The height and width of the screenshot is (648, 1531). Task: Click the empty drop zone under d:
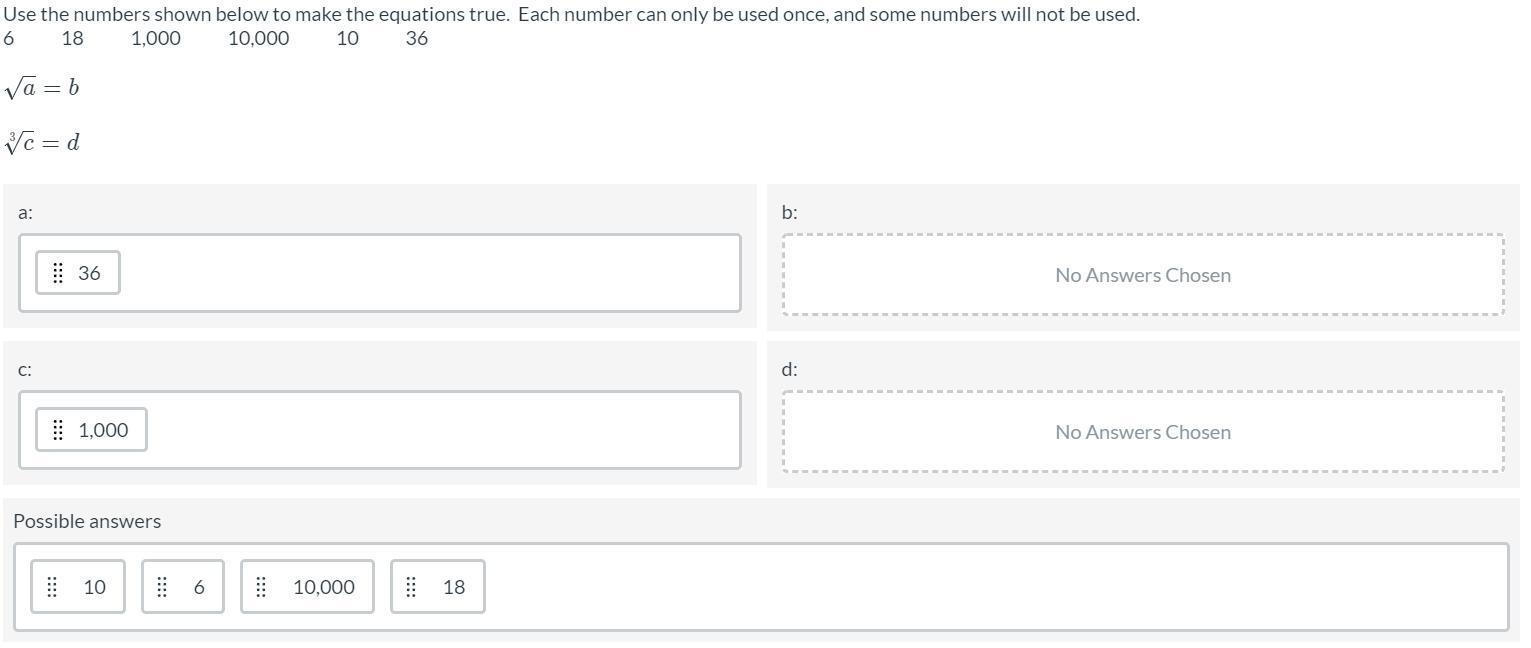click(x=1142, y=432)
